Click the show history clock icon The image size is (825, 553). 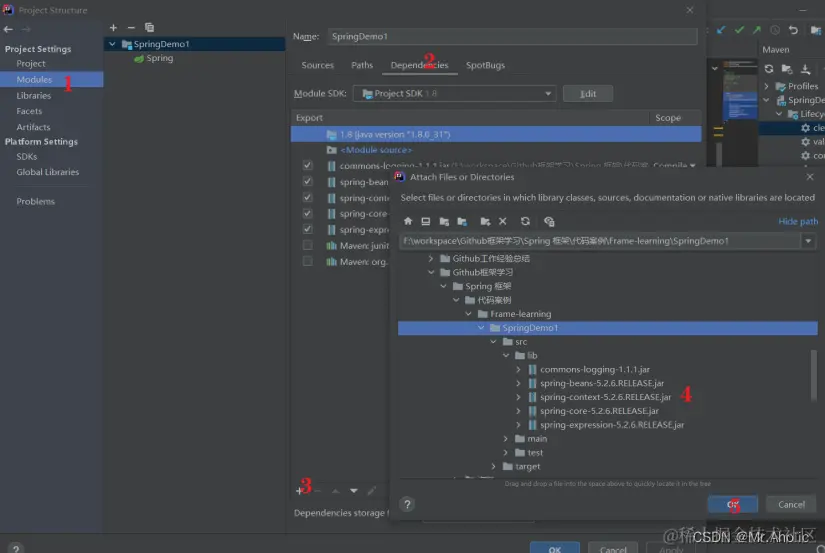point(774,29)
